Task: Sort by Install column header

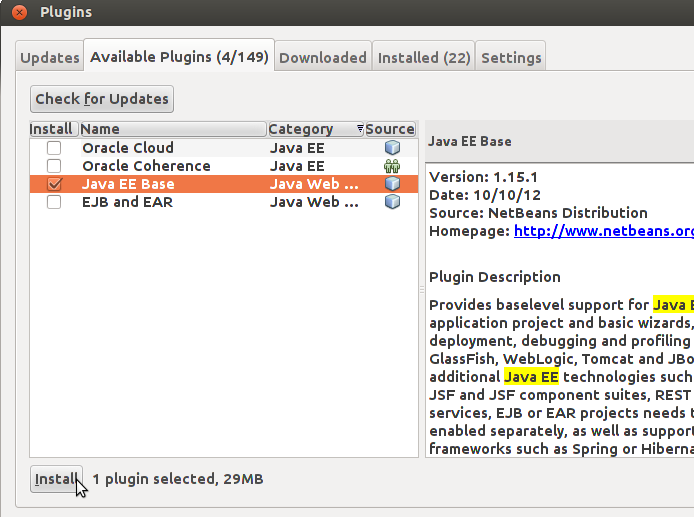Action: (x=54, y=129)
